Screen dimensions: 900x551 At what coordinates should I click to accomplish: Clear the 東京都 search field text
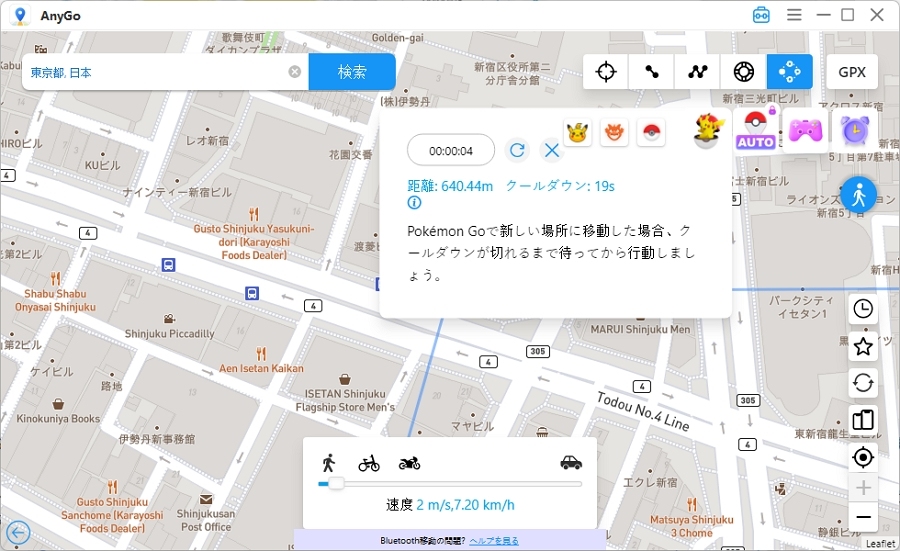pos(295,72)
